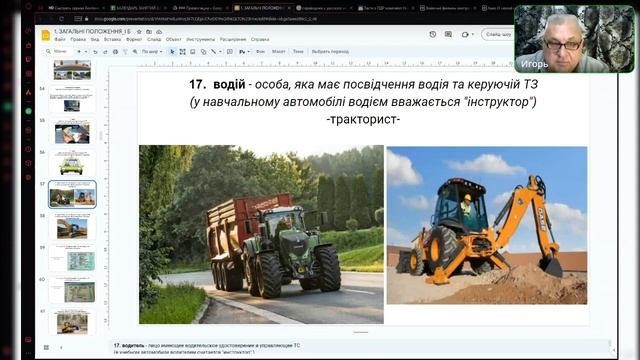
Task: Click the move to folder icon
Action: point(149,31)
